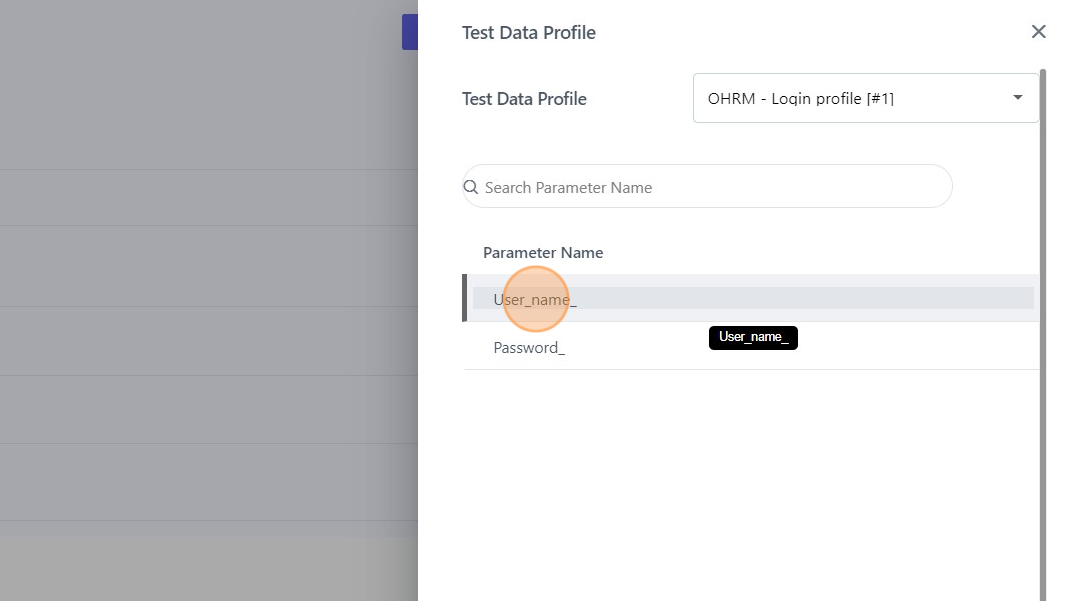This screenshot has height=601, width=1075.
Task: Click the search magnifier icon
Action: [x=471, y=187]
